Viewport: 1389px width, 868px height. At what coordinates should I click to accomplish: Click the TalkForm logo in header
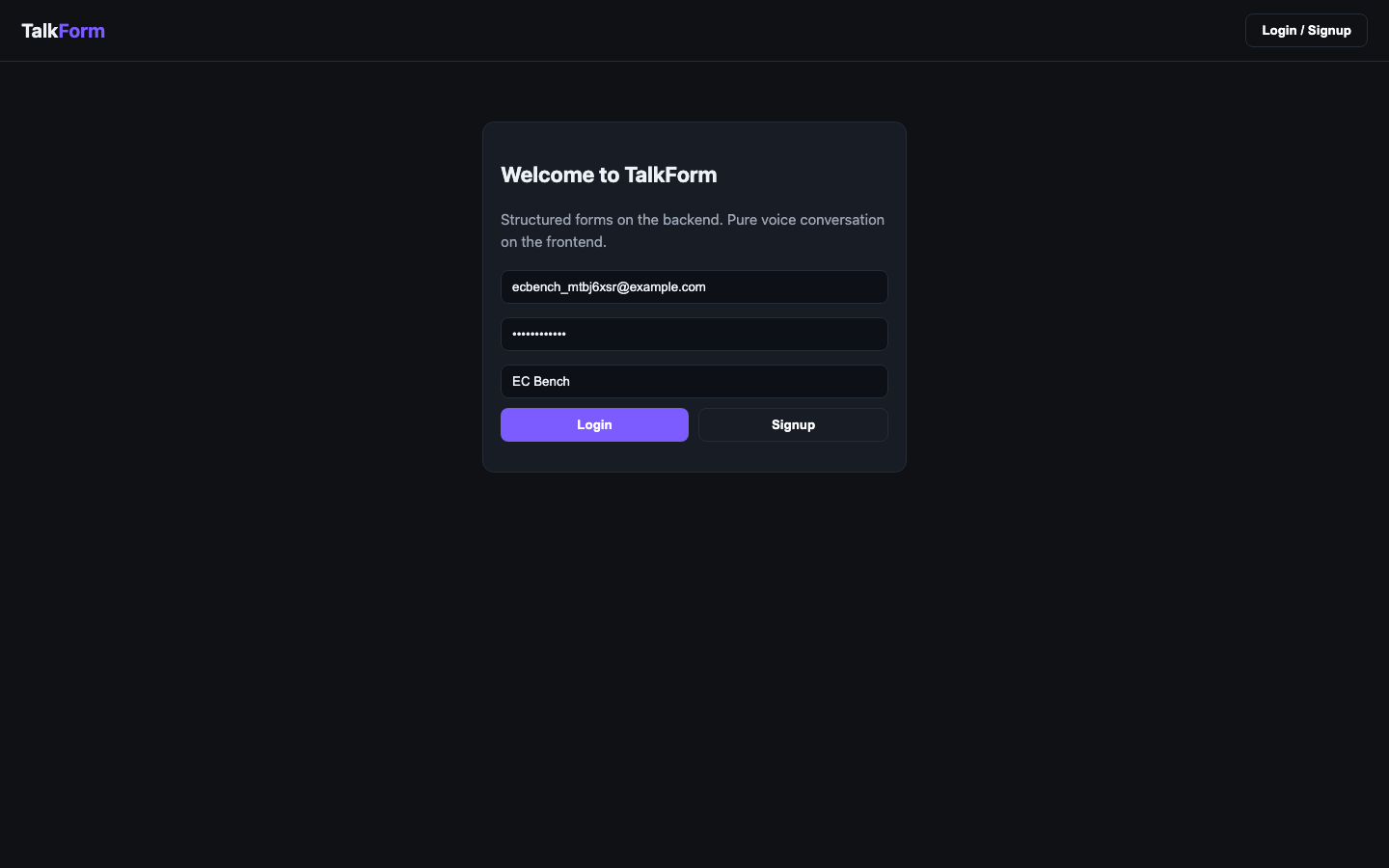click(x=63, y=31)
